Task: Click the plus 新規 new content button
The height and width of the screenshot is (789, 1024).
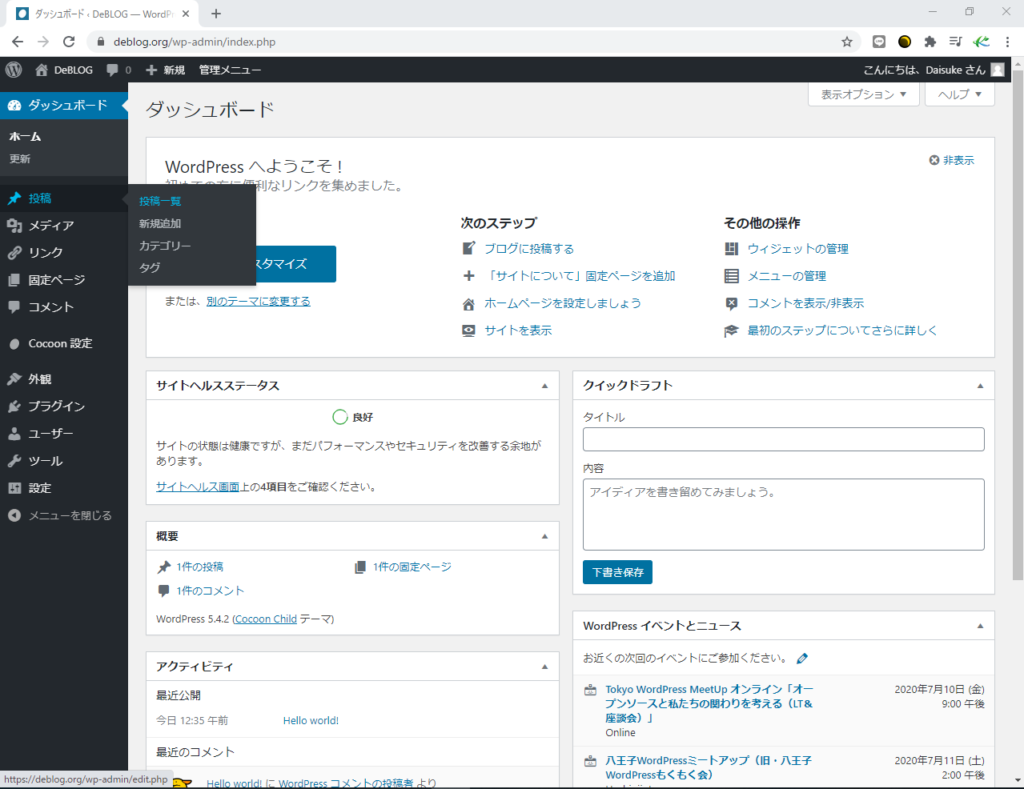Action: tap(165, 69)
